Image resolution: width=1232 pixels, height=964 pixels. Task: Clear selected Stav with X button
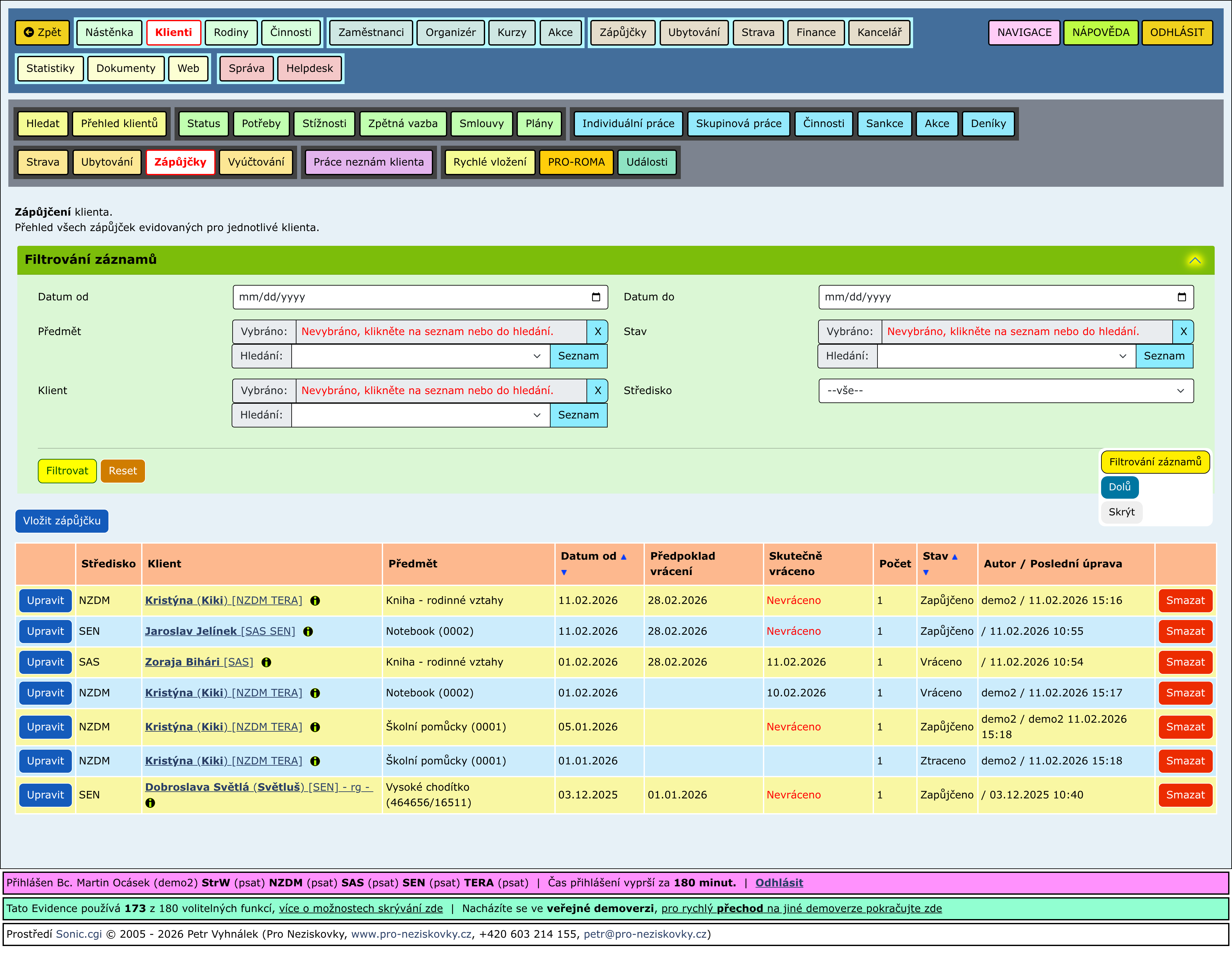click(1183, 332)
